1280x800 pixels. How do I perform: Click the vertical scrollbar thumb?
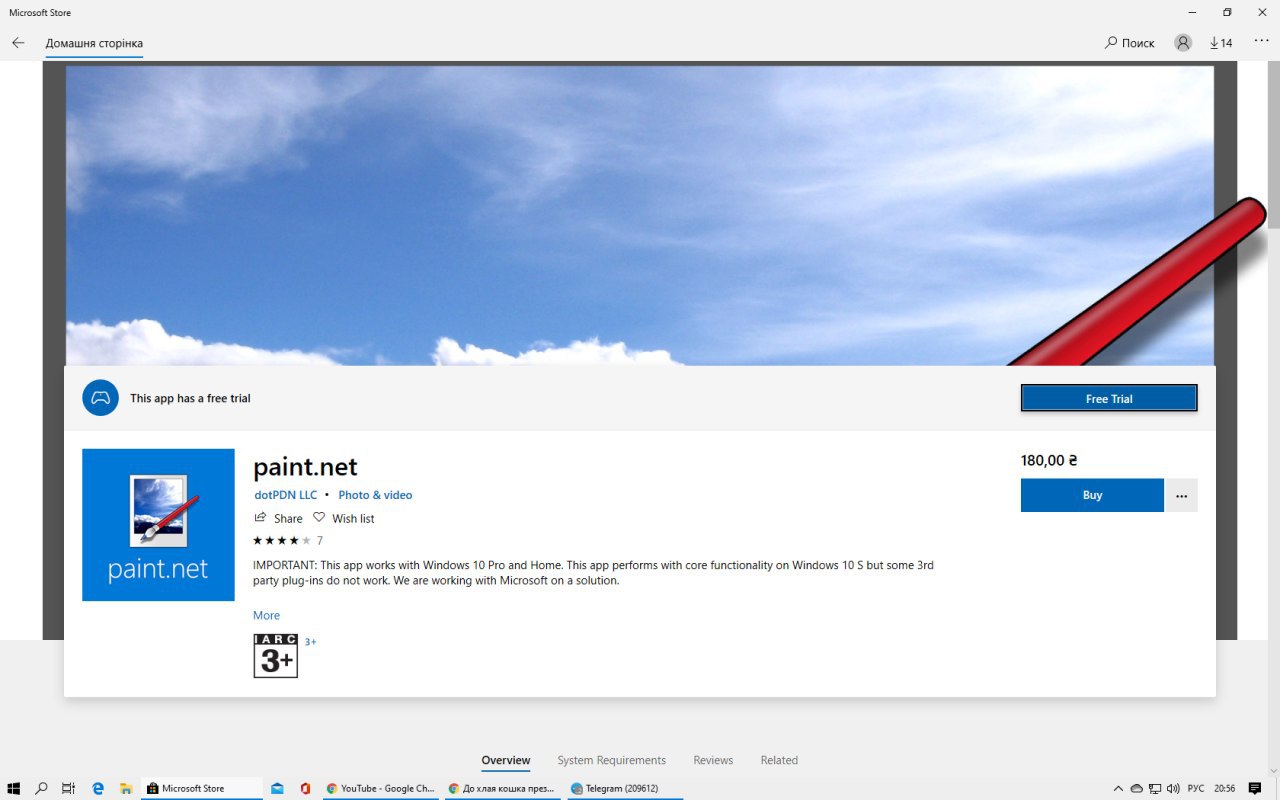pos(1274,144)
